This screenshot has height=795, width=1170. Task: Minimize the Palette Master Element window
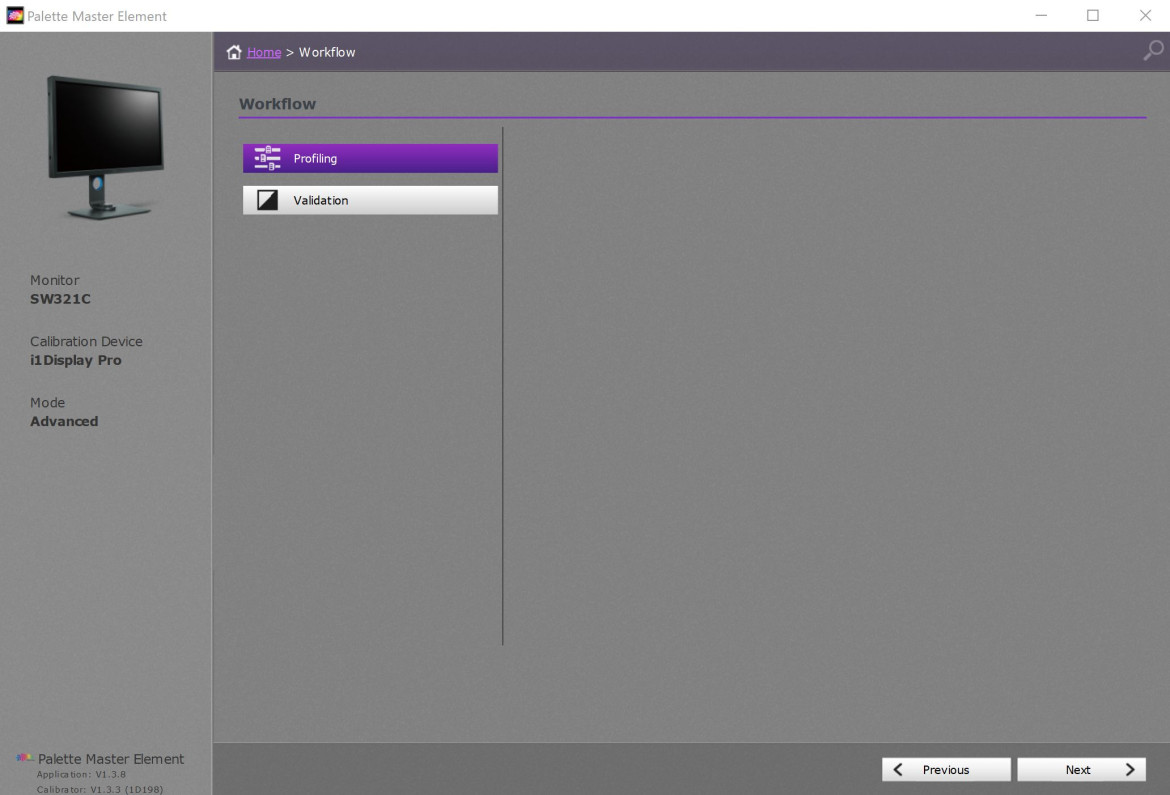[1041, 16]
